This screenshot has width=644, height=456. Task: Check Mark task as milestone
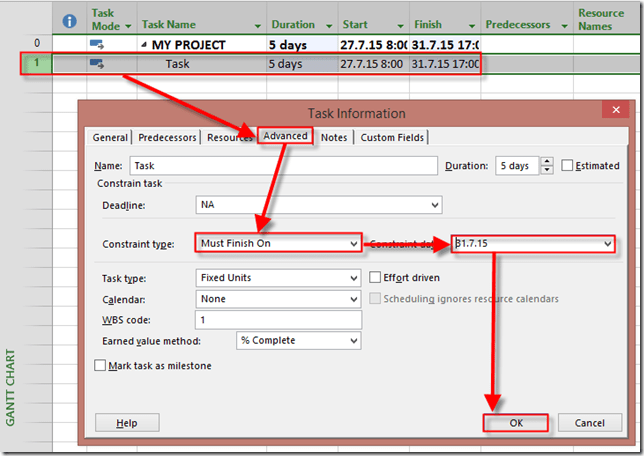[x=100, y=366]
